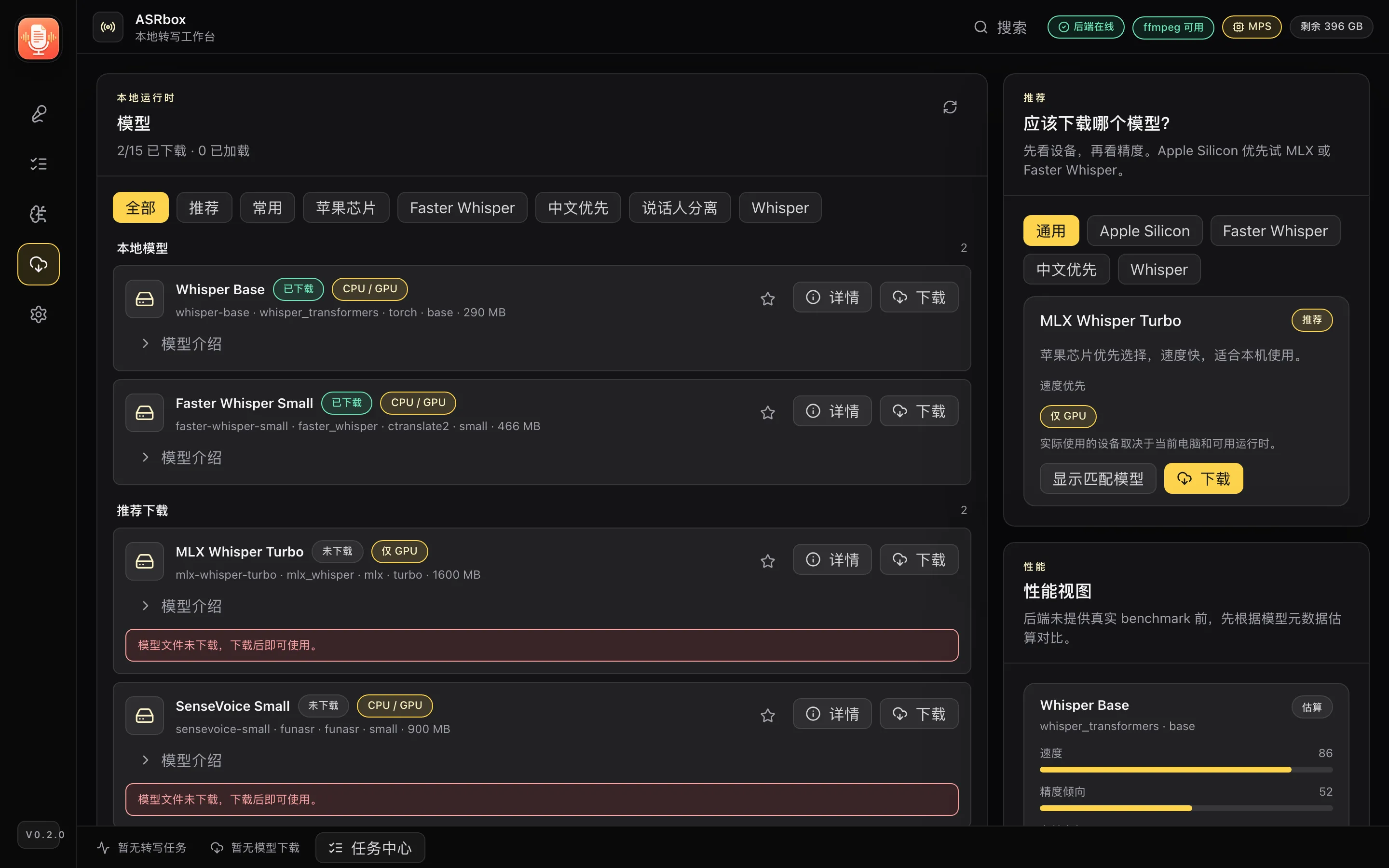Image resolution: width=1389 pixels, height=868 pixels.
Task: Click the ffmpeg 可用 status badge
Action: 1173,27
